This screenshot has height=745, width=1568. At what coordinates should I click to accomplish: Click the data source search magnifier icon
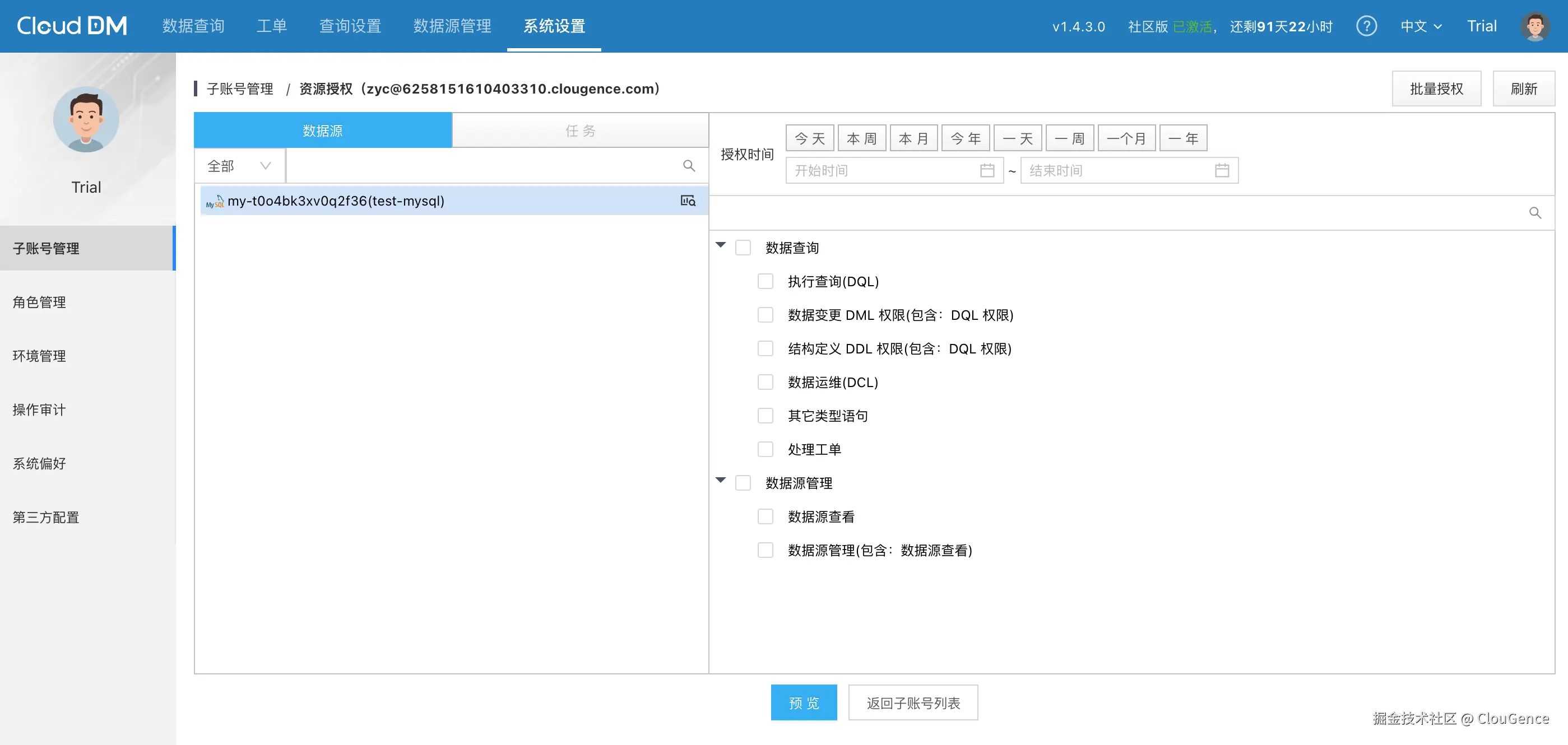688,166
